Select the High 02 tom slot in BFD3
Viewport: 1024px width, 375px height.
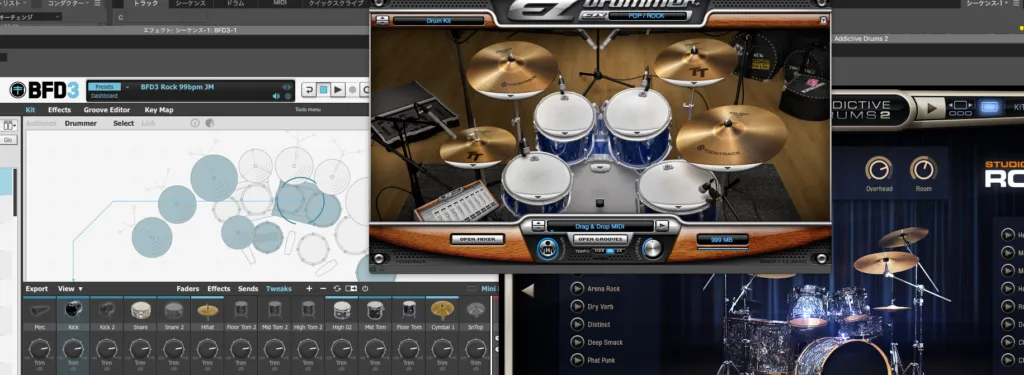coord(342,314)
